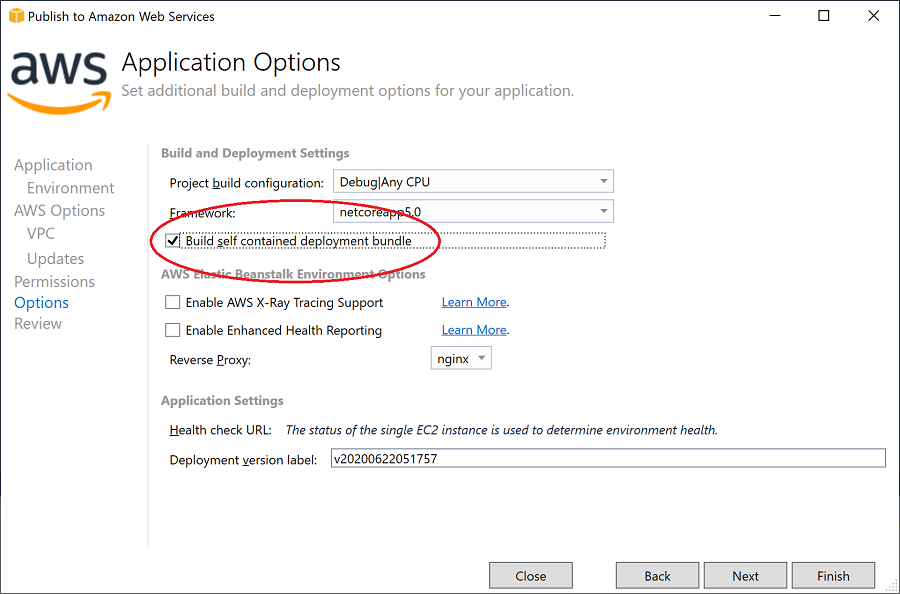Click Learn More for X-Ray Tracing
Screen dimensions: 900x594
coord(474,301)
